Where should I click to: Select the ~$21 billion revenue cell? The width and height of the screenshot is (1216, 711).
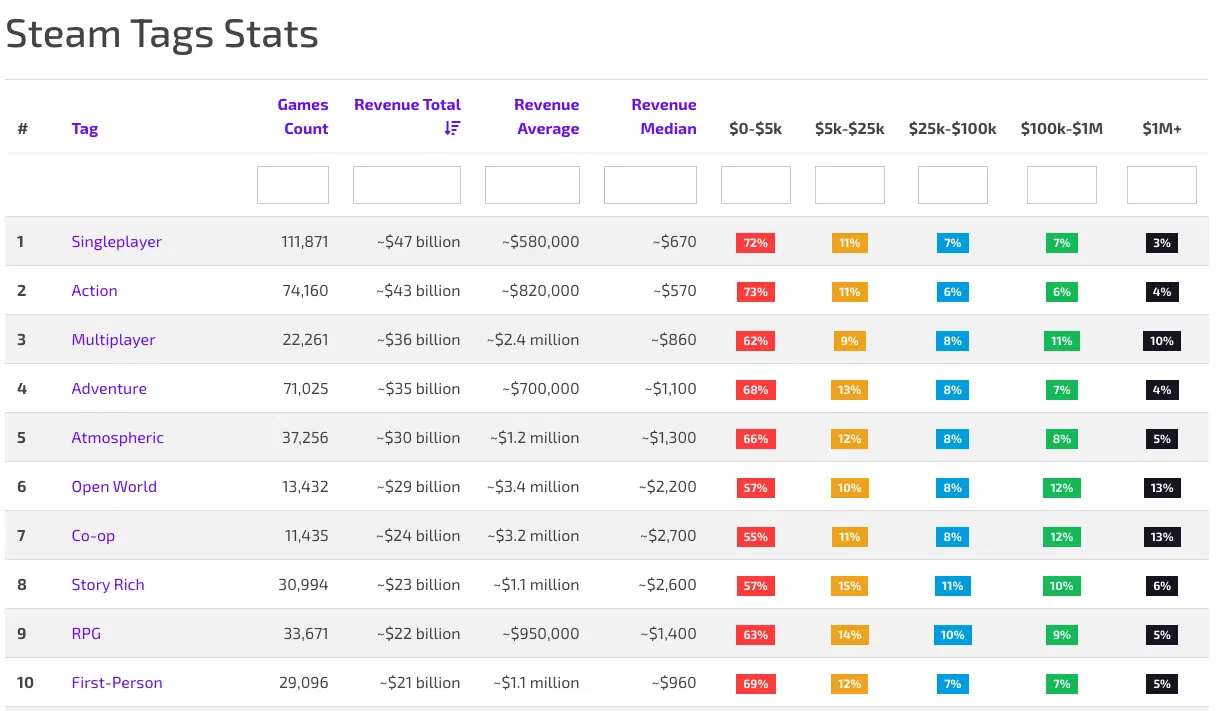[420, 683]
